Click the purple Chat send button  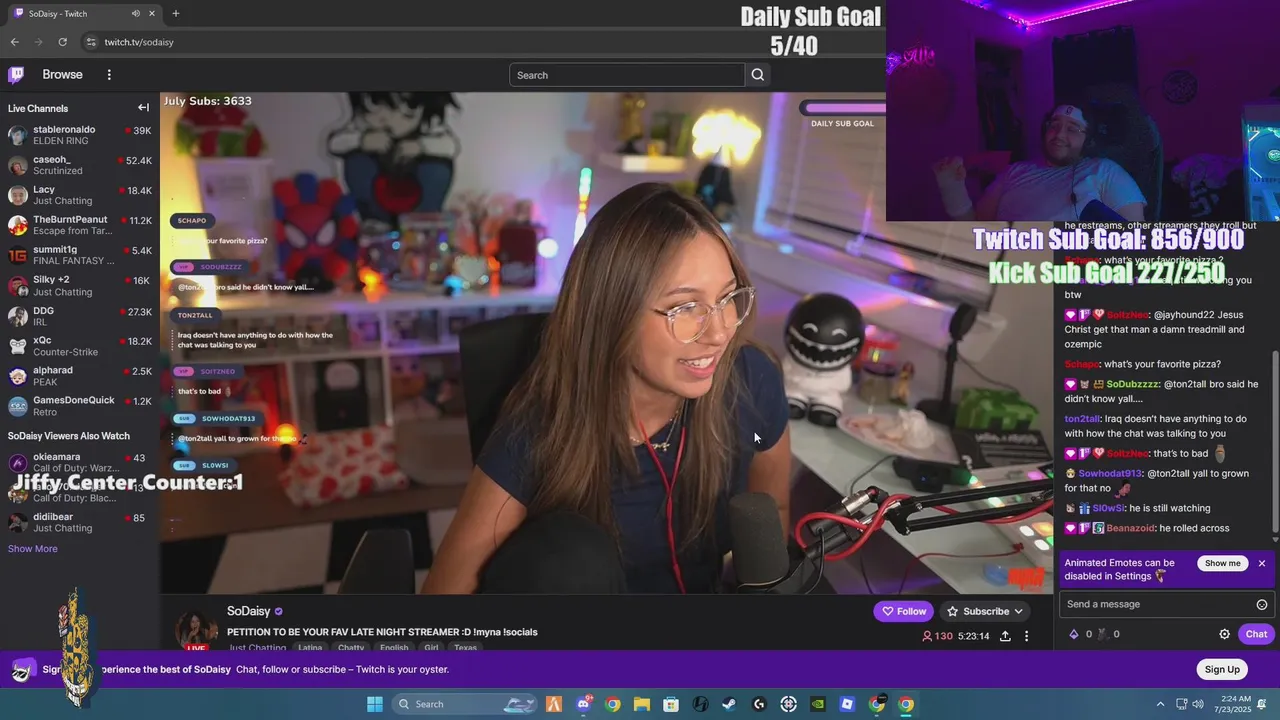(1256, 634)
